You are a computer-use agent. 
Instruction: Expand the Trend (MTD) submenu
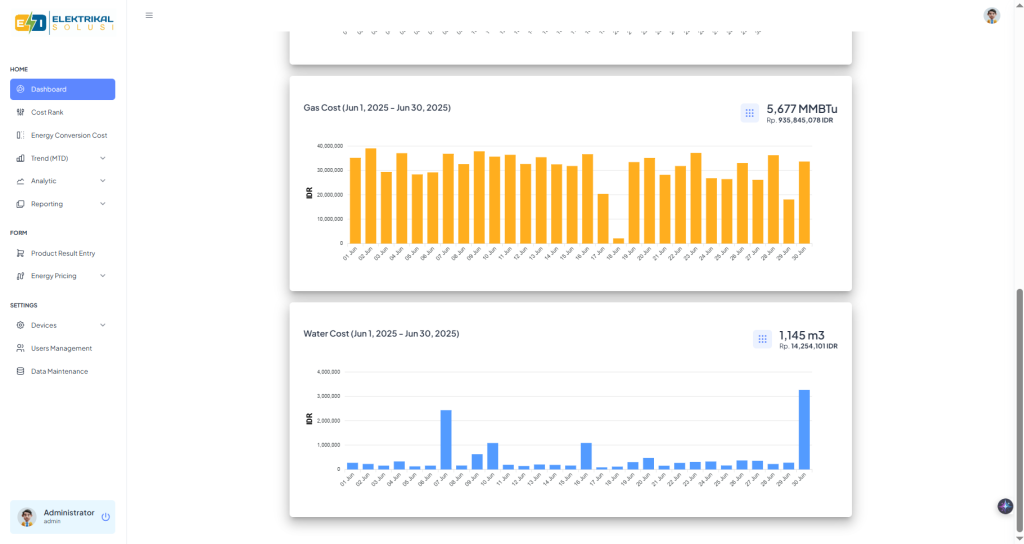tap(103, 158)
